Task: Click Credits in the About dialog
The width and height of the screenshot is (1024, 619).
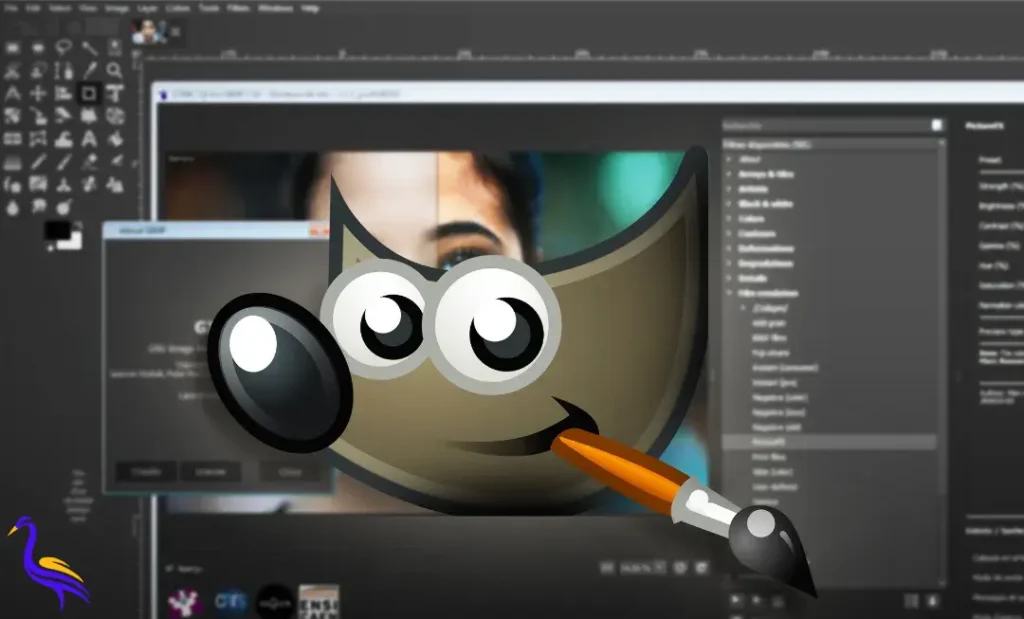Action: (146, 471)
